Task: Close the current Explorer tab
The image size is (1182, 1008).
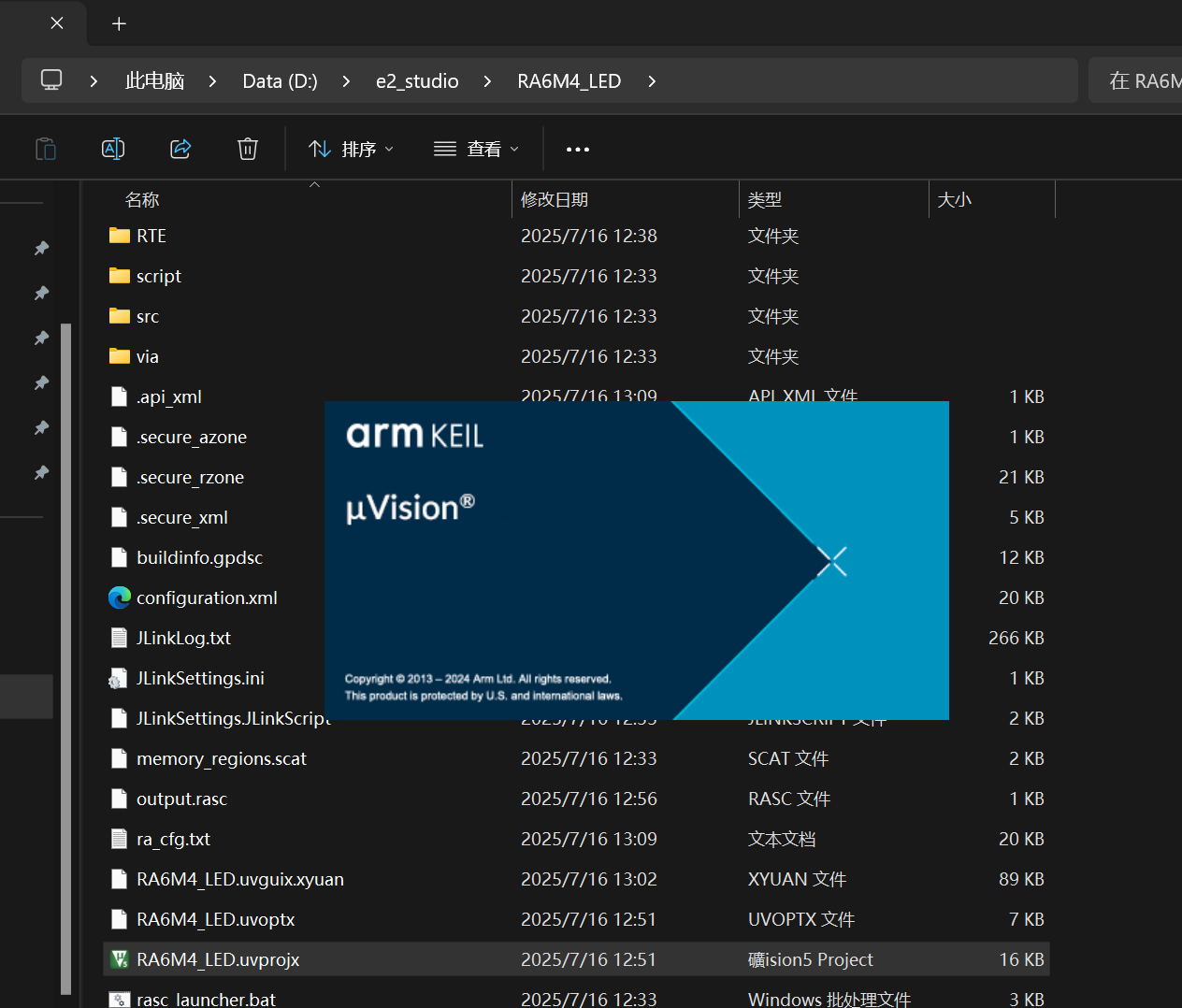Action: (x=57, y=23)
